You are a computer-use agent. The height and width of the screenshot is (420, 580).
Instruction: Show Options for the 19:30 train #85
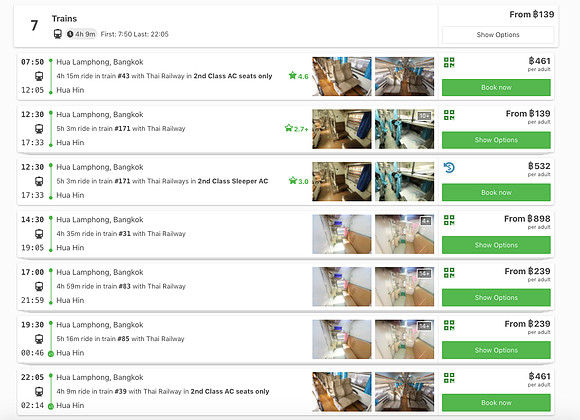click(x=496, y=350)
